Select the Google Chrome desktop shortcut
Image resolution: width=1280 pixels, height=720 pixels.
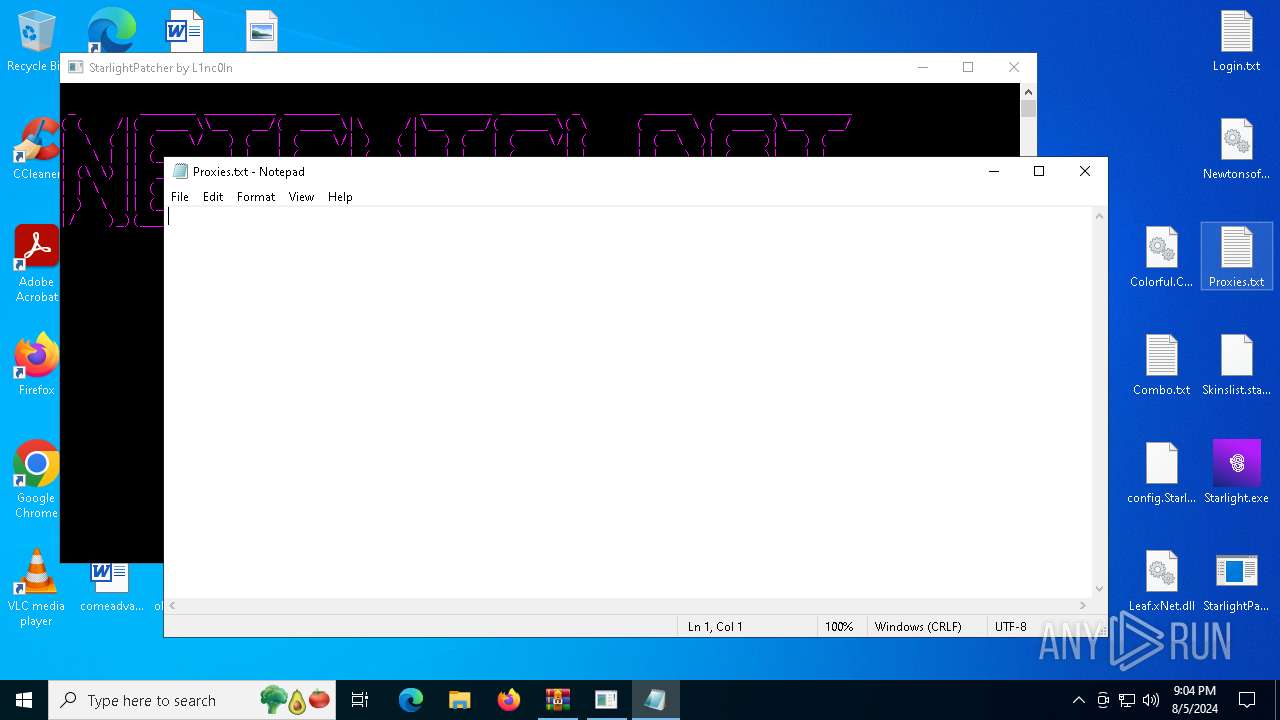[36, 480]
